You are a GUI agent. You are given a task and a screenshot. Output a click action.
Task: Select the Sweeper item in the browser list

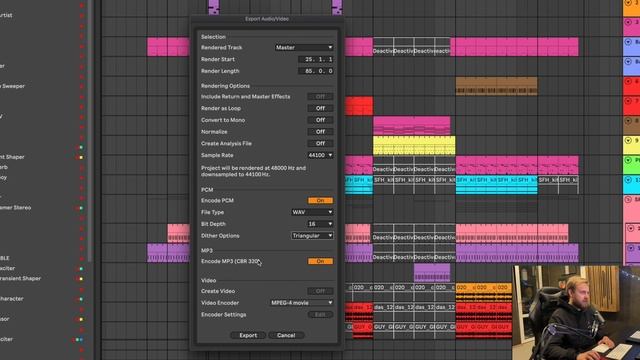(x=14, y=86)
